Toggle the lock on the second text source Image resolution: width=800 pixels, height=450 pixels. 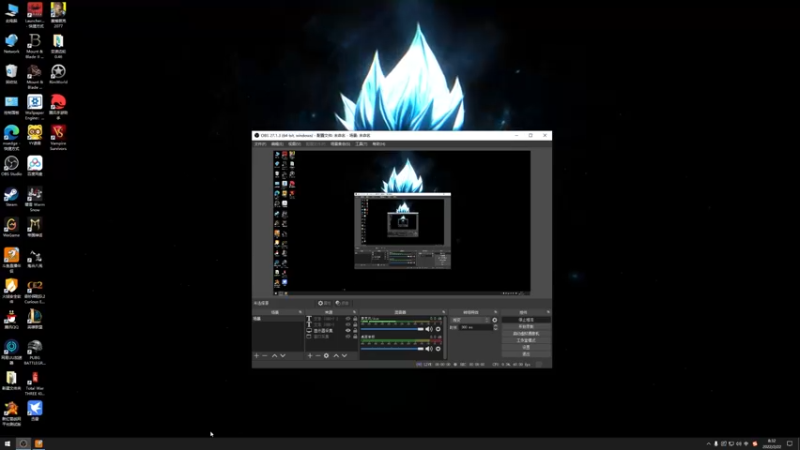click(355, 324)
